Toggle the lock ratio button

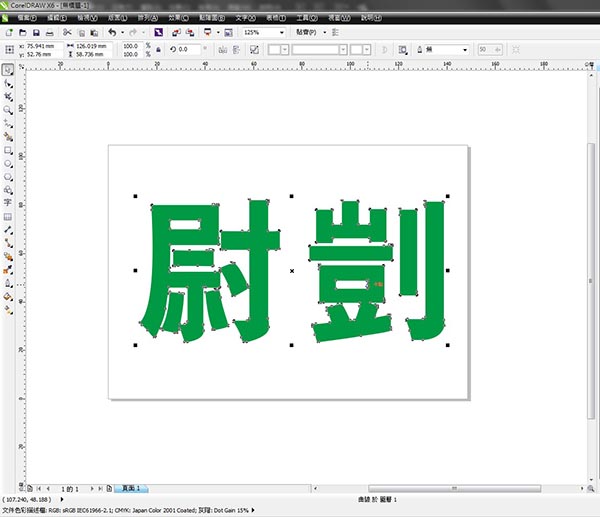pyautogui.click(x=158, y=49)
